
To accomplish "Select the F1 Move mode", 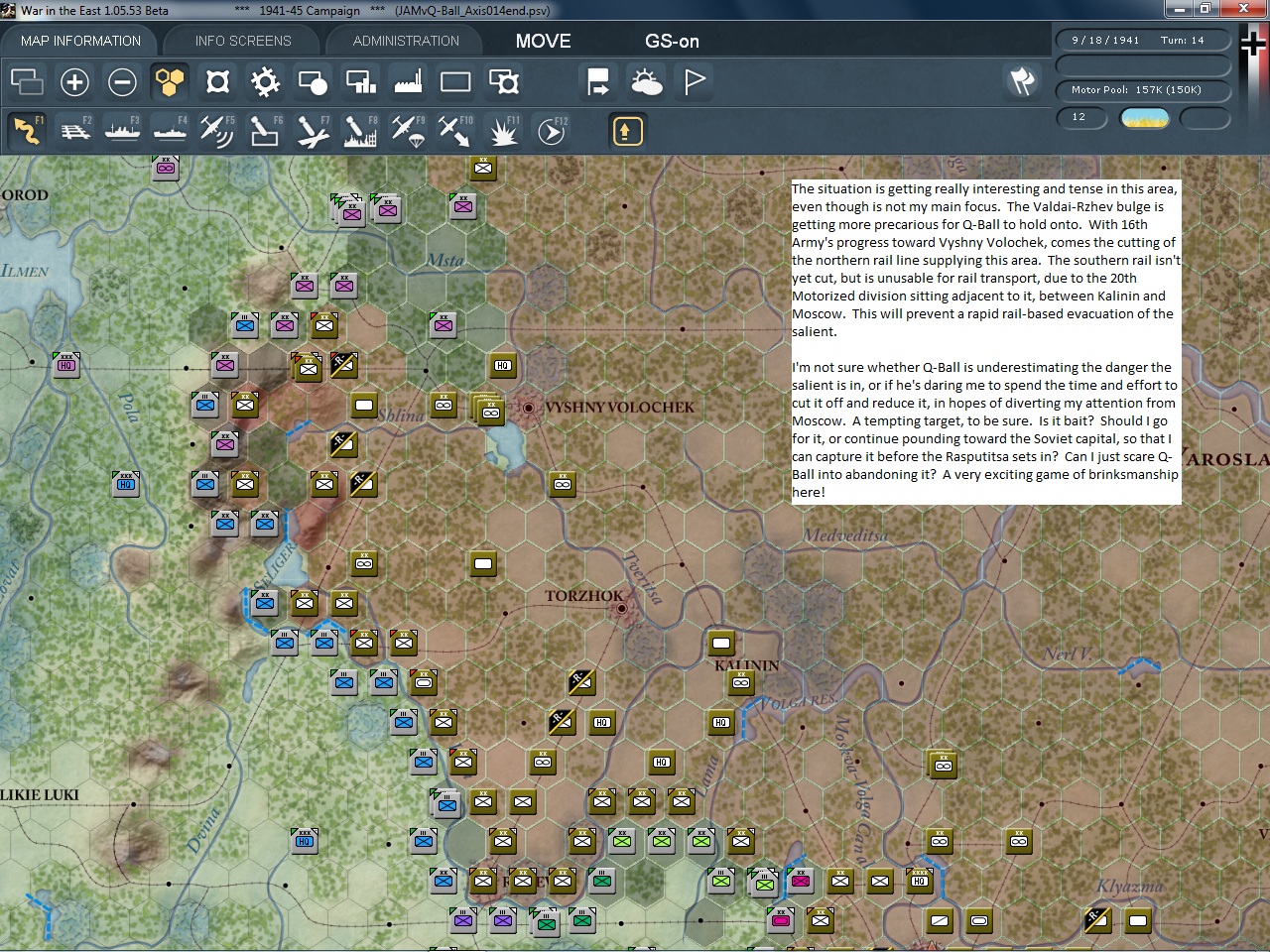I will tap(27, 130).
